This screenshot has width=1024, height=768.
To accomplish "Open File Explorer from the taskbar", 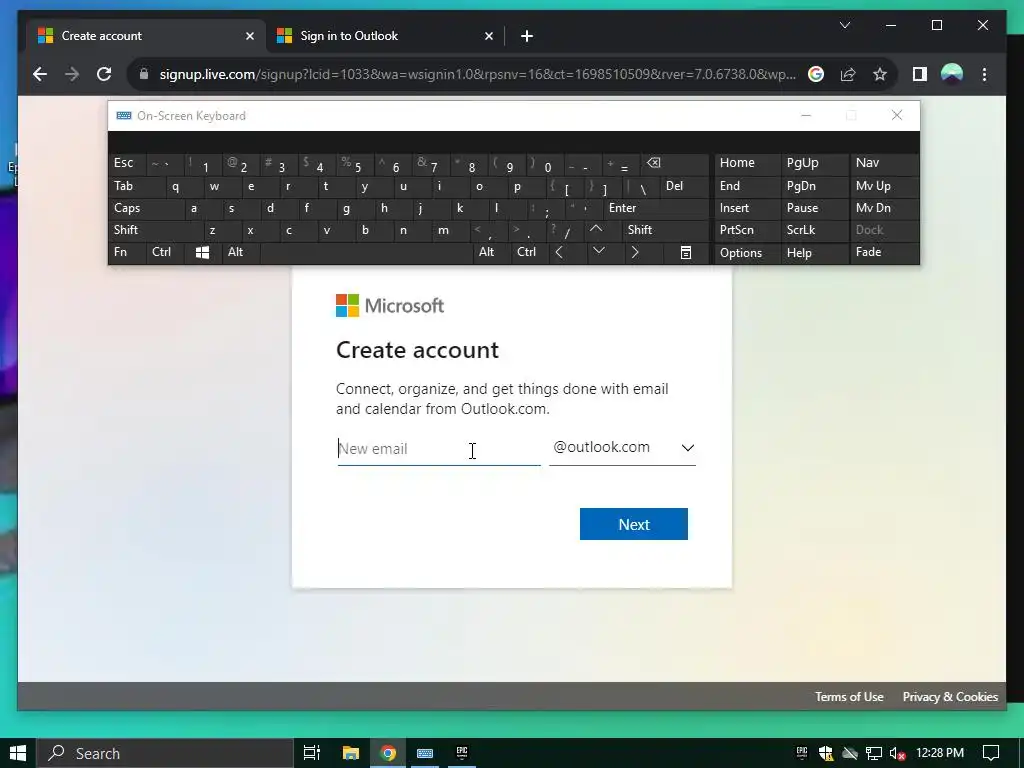I will click(x=351, y=753).
